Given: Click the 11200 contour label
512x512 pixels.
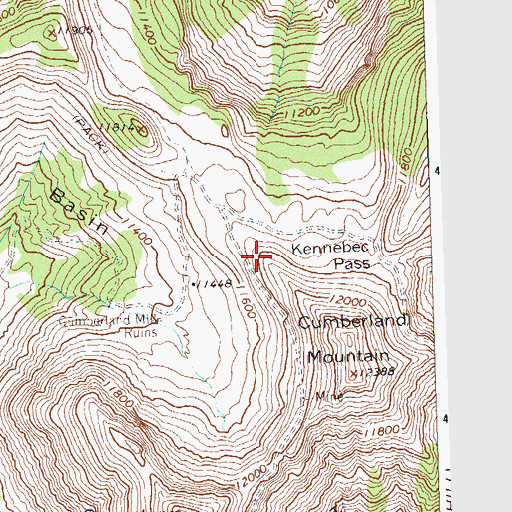Looking at the screenshot, I should coord(302,113).
